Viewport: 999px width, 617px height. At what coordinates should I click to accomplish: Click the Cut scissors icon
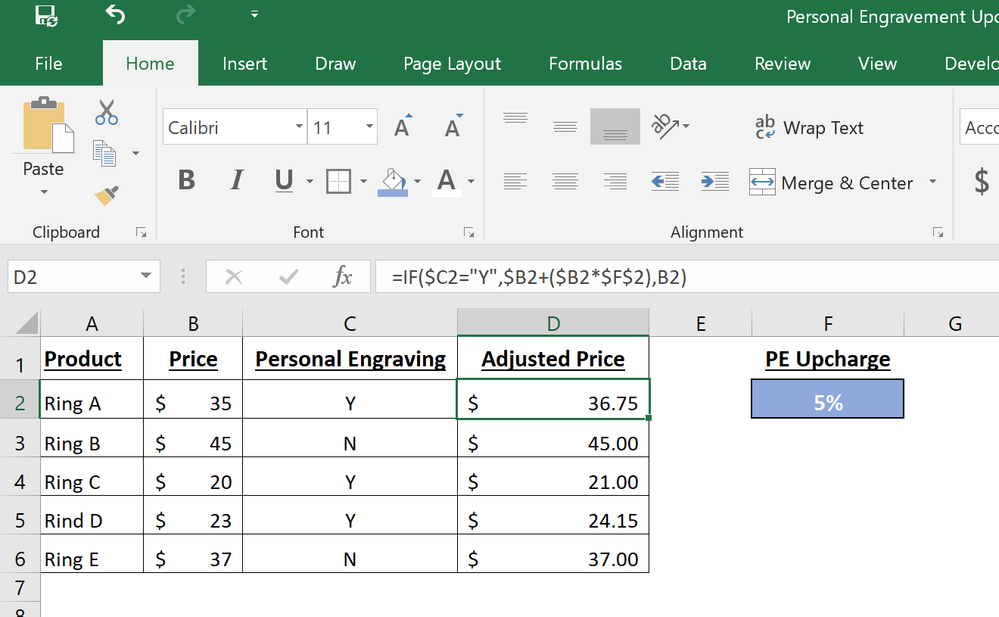coord(106,112)
